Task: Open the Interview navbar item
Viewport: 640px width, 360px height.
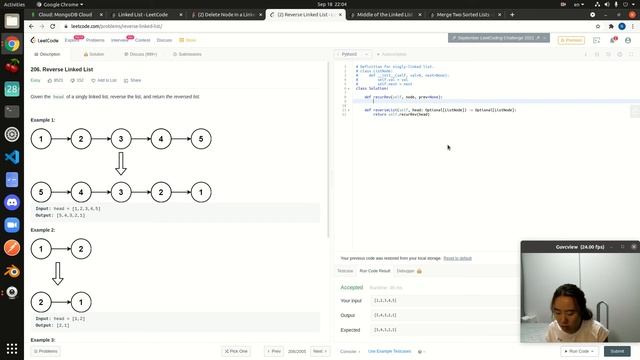Action: (x=120, y=40)
